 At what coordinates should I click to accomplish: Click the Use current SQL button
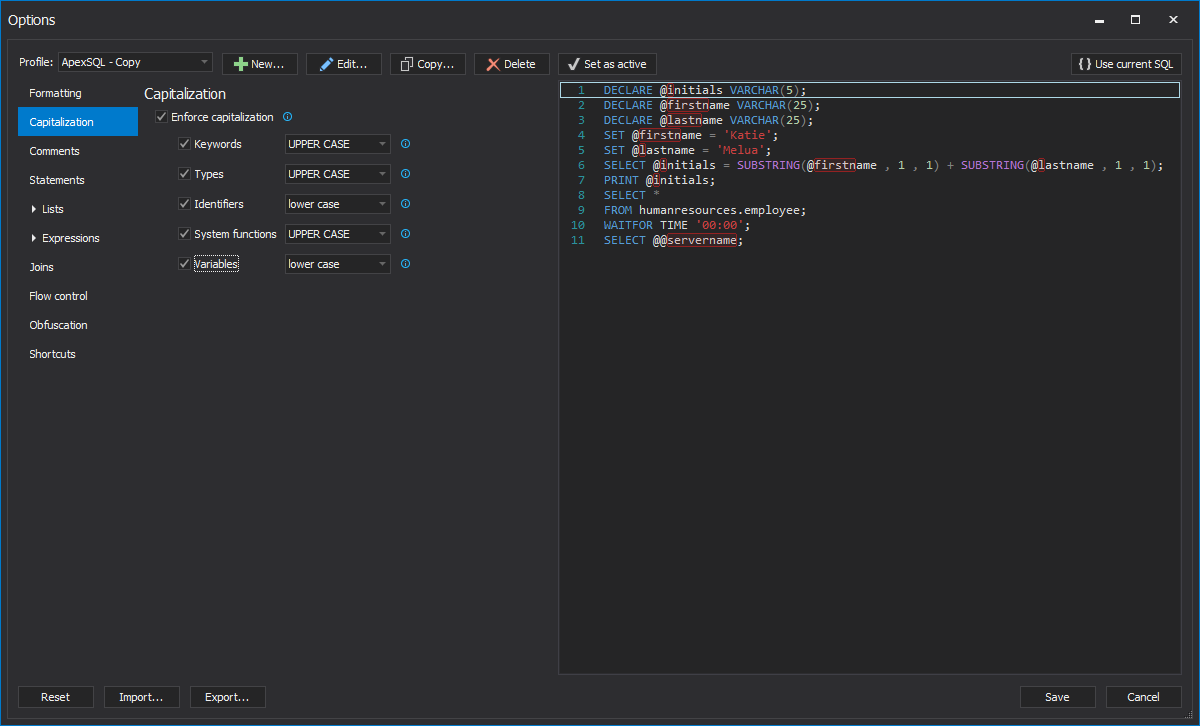tap(1126, 64)
